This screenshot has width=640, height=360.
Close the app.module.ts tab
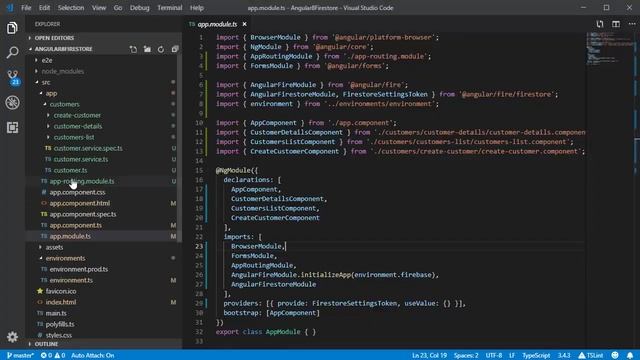(244, 24)
